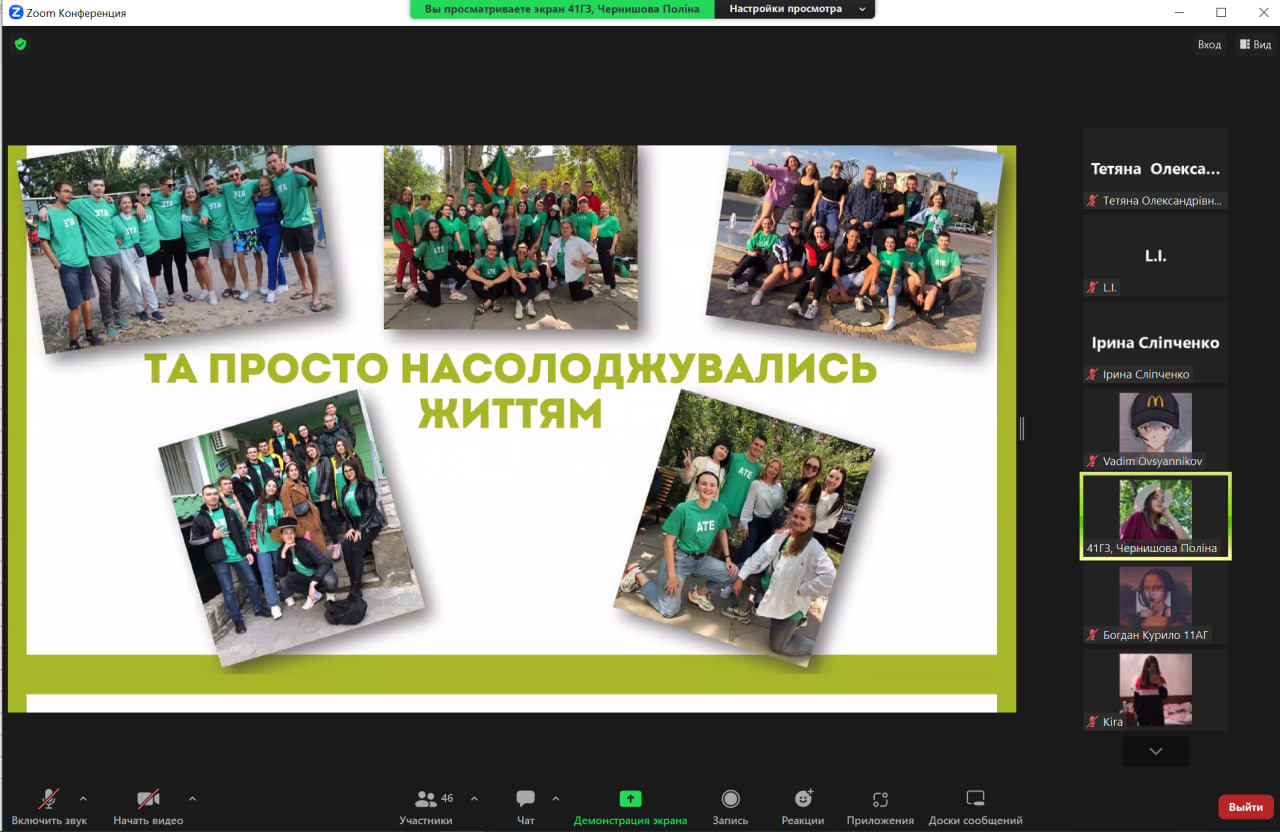Screen dimensions: 1280x832
Task: Change layout using Вид button
Action: tap(1255, 44)
